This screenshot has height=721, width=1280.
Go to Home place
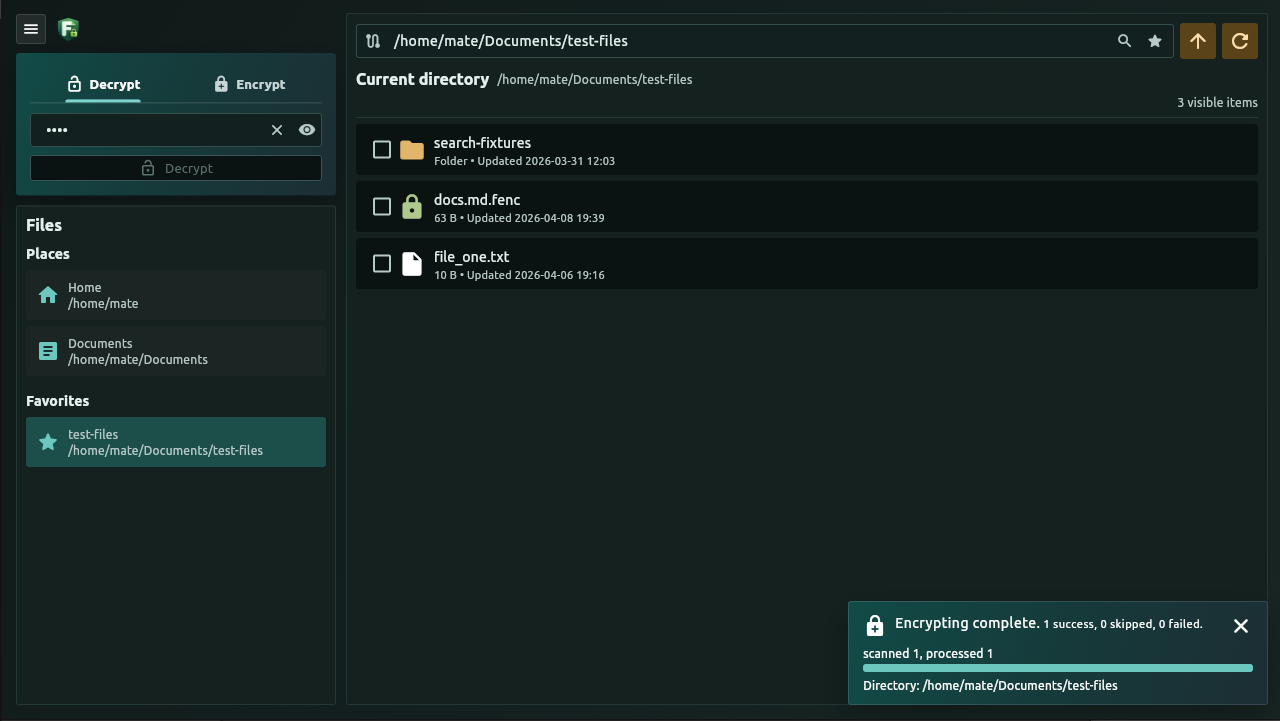[x=176, y=295]
